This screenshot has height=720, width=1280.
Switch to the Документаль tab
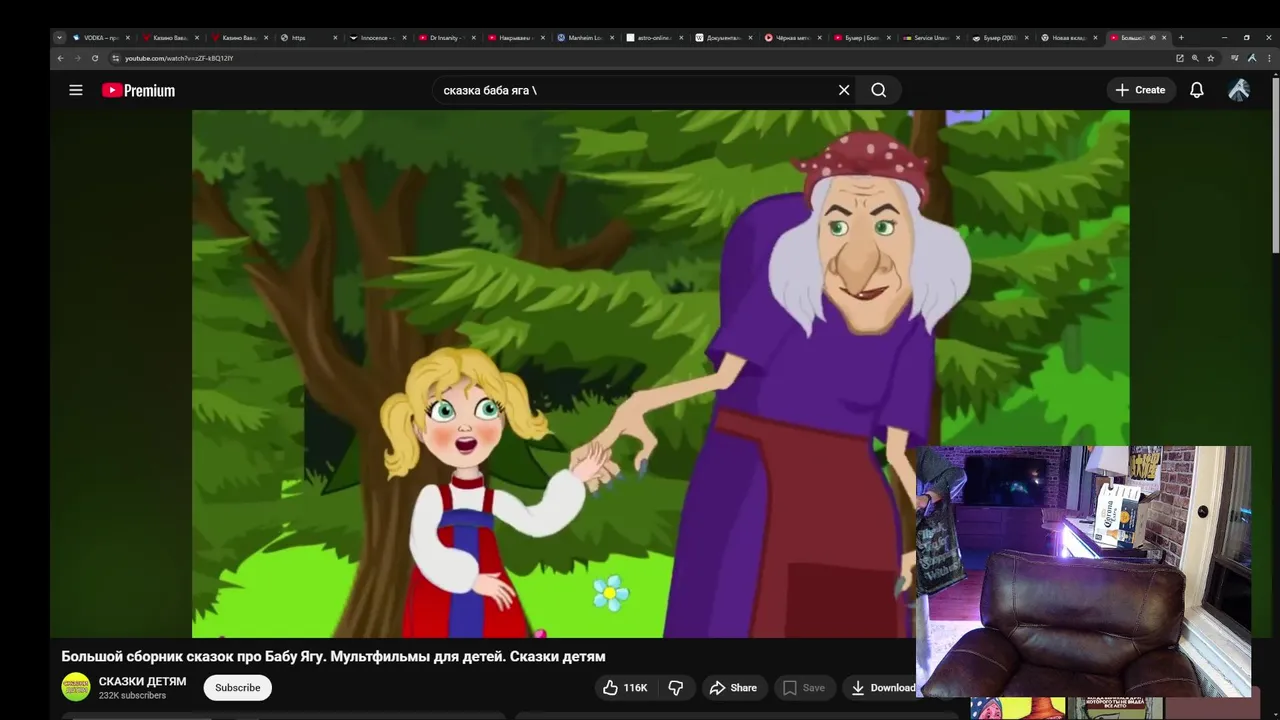723,38
